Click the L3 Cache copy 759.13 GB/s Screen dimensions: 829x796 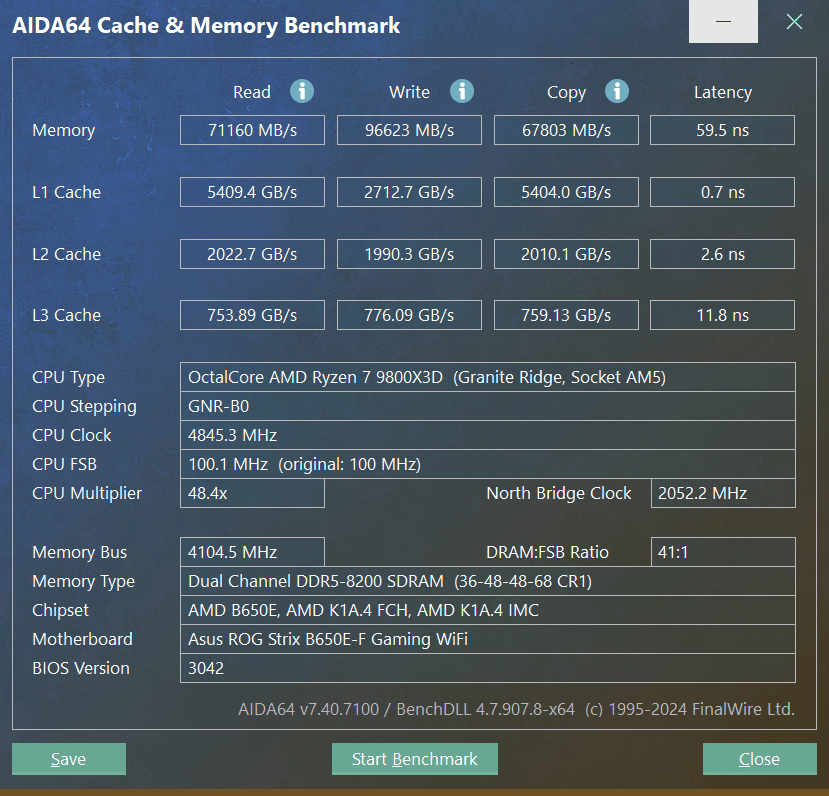566,315
